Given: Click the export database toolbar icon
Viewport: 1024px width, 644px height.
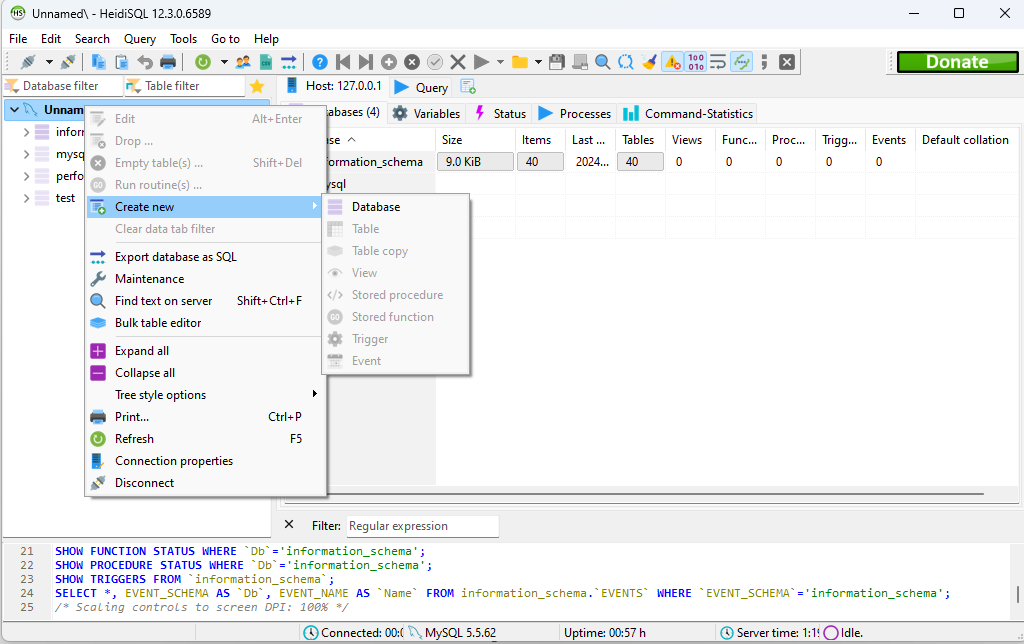Looking at the screenshot, I should [289, 62].
